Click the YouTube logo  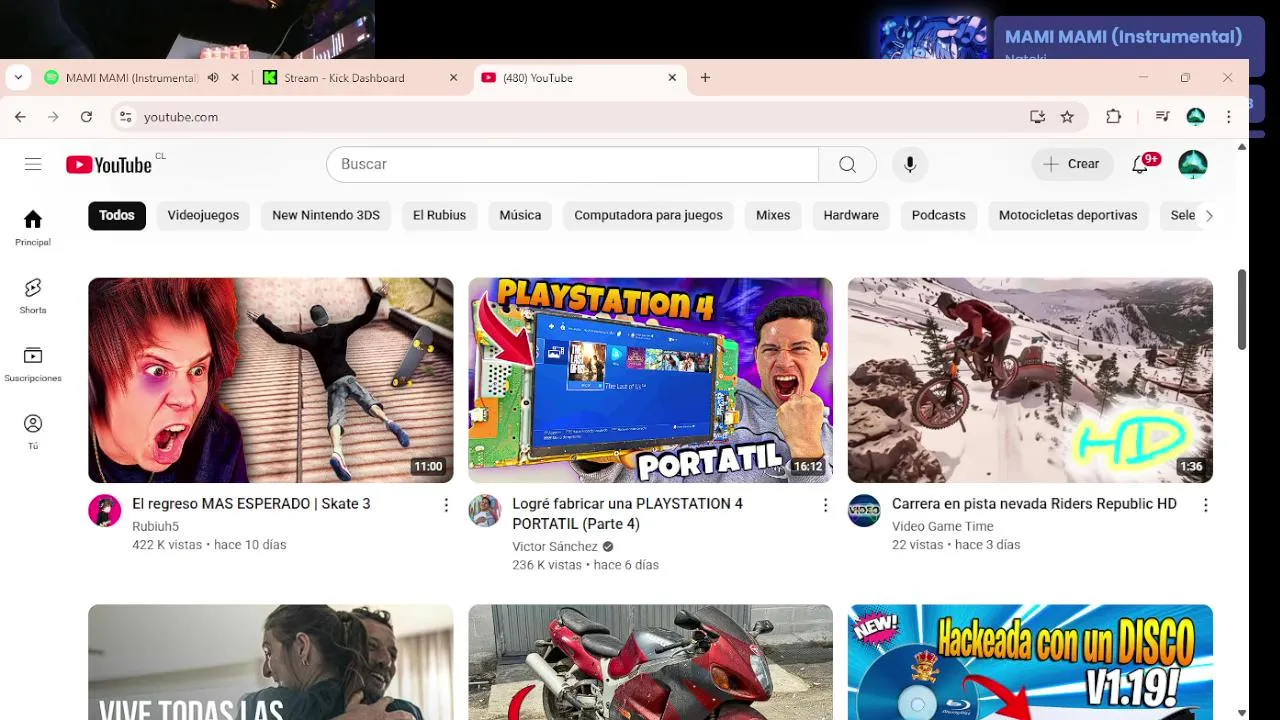coord(109,165)
